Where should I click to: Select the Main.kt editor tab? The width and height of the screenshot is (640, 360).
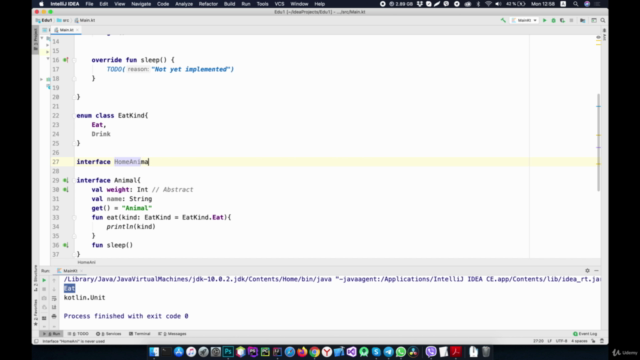tap(66, 30)
